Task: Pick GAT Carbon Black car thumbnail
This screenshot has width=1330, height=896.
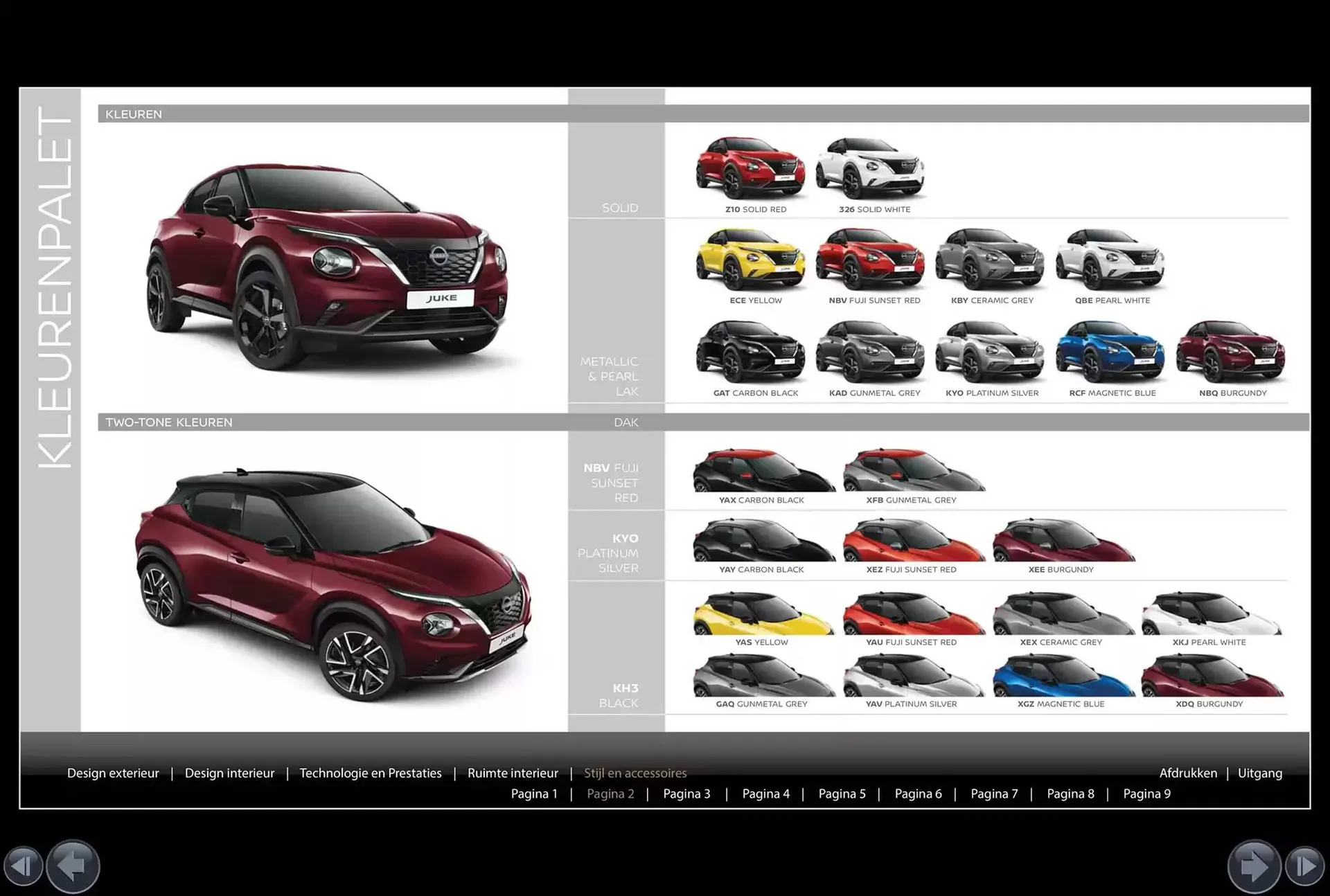Action: click(751, 352)
